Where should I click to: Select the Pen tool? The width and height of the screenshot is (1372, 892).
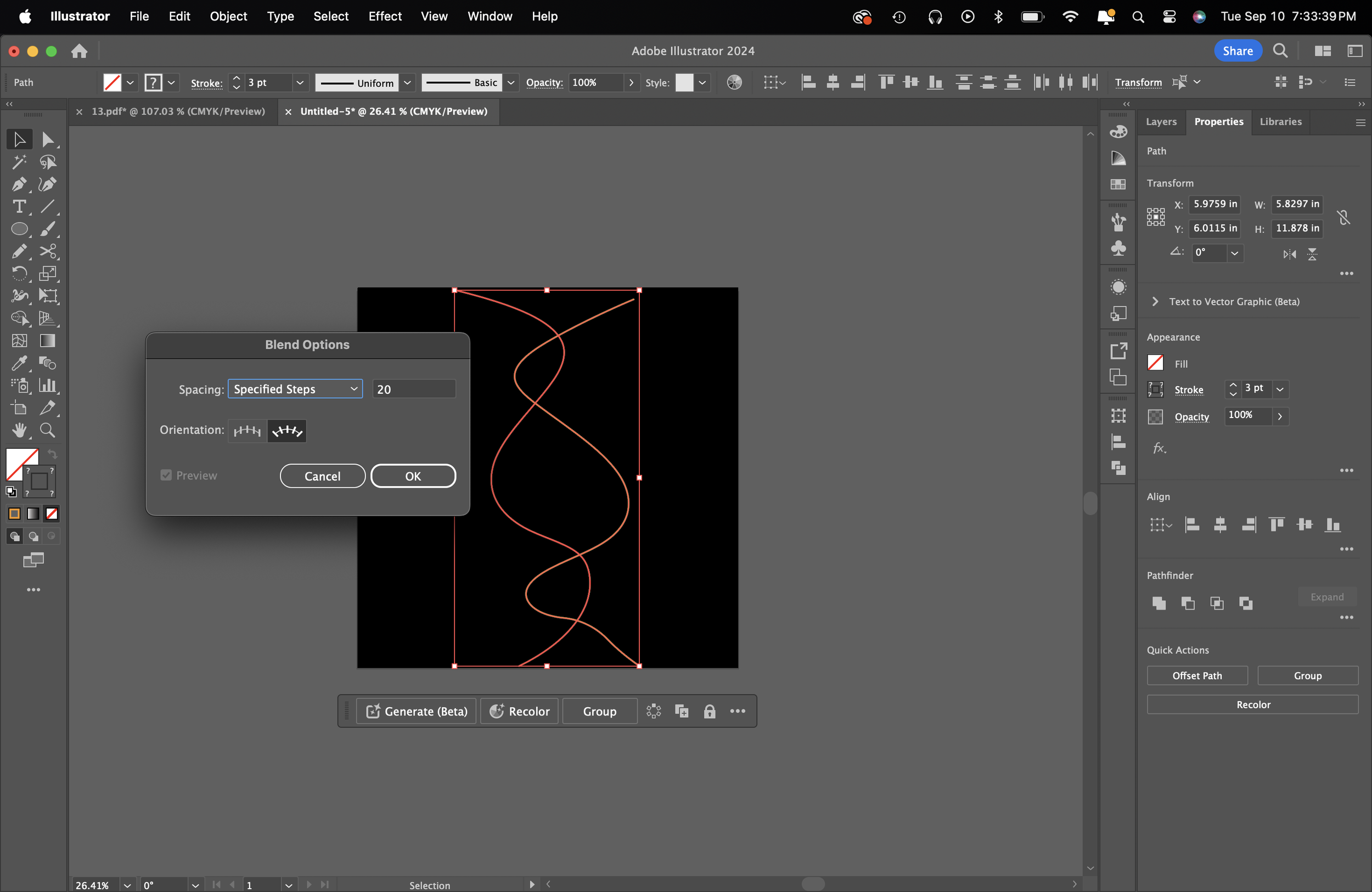19,184
